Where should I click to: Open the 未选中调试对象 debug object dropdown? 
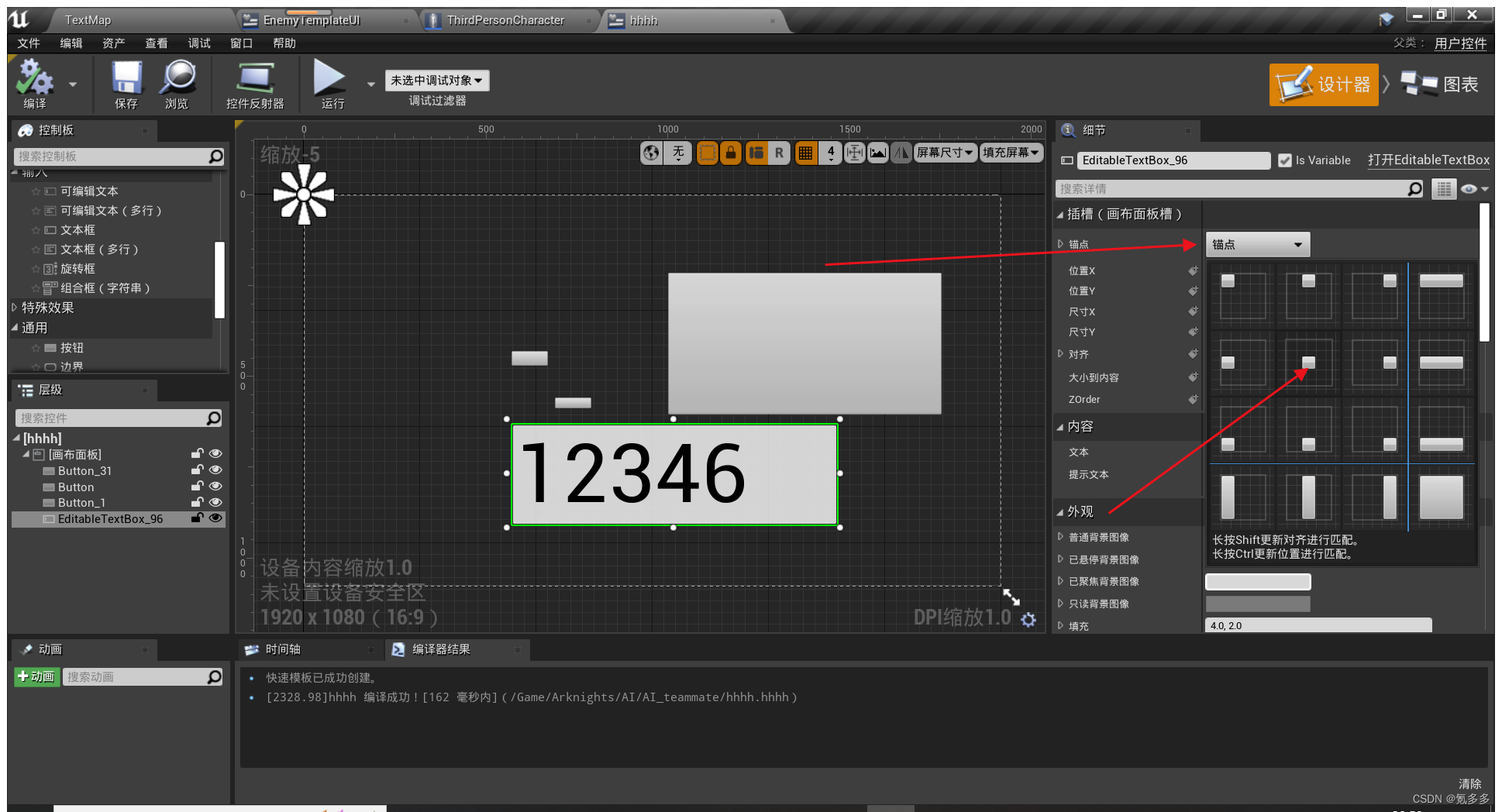[436, 81]
